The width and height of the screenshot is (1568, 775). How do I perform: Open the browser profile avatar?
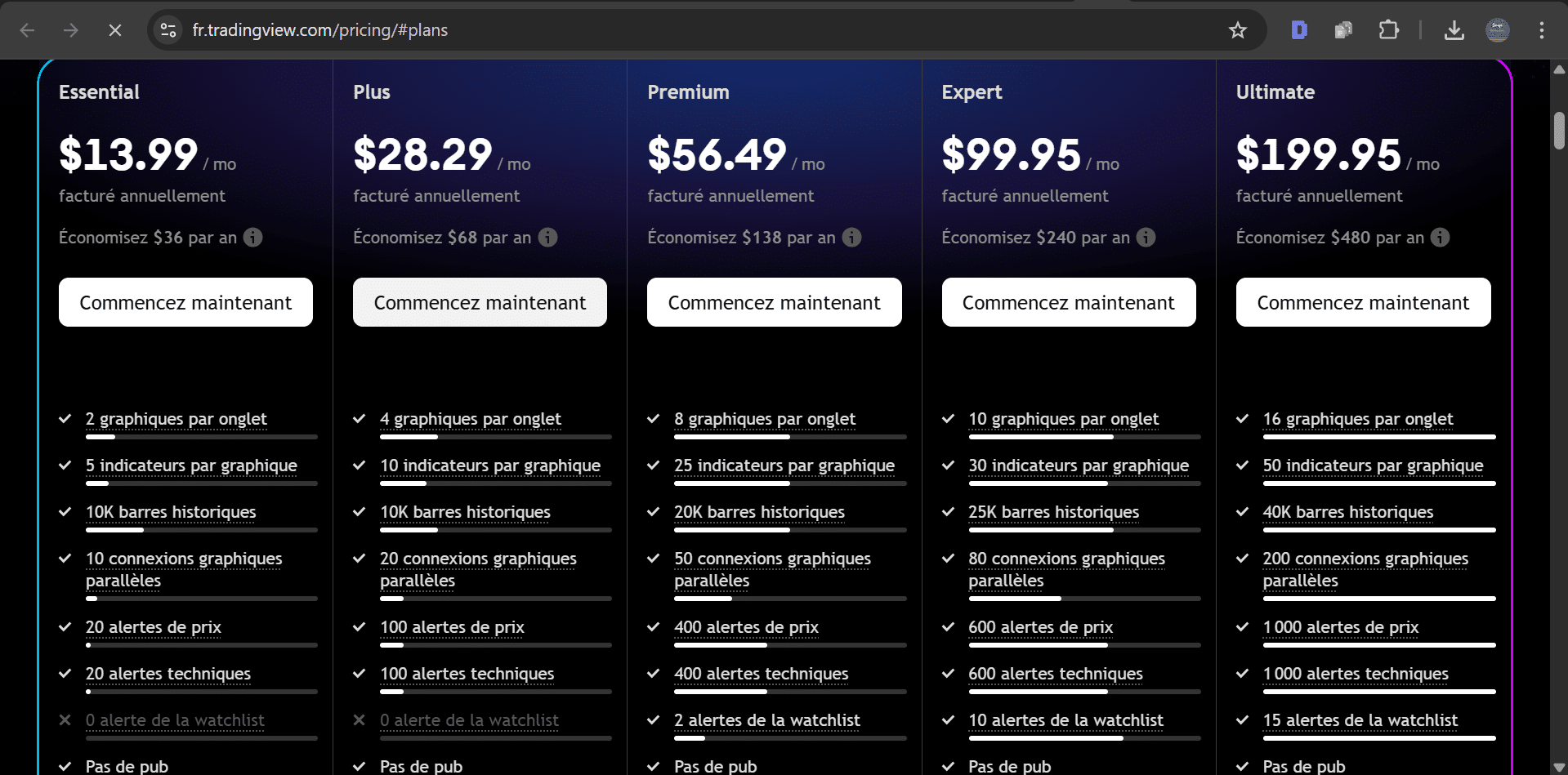click(x=1497, y=30)
